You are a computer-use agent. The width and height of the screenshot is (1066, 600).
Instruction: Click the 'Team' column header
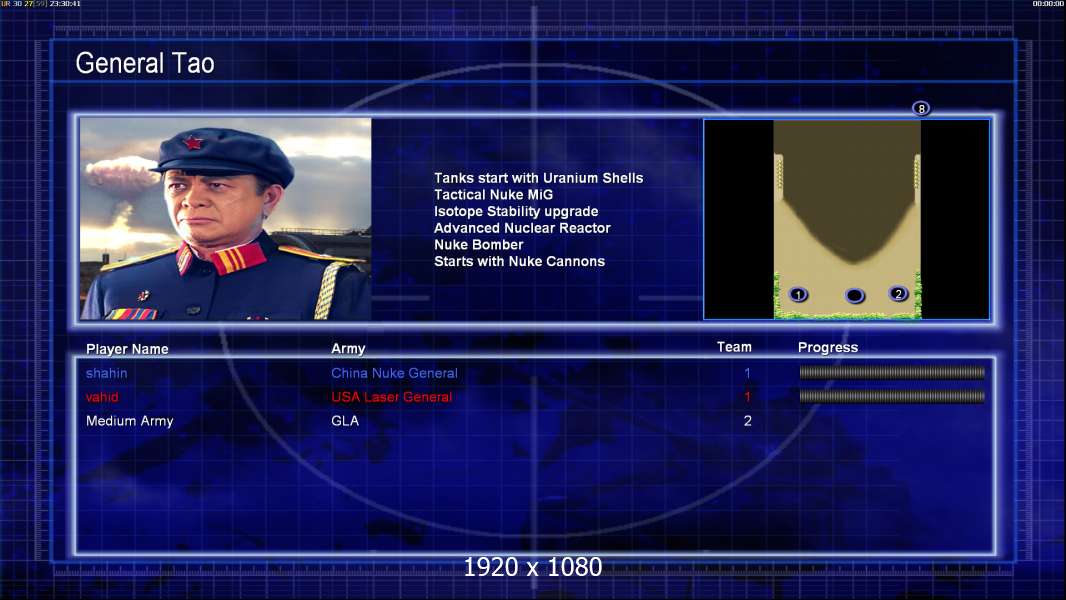click(x=734, y=347)
